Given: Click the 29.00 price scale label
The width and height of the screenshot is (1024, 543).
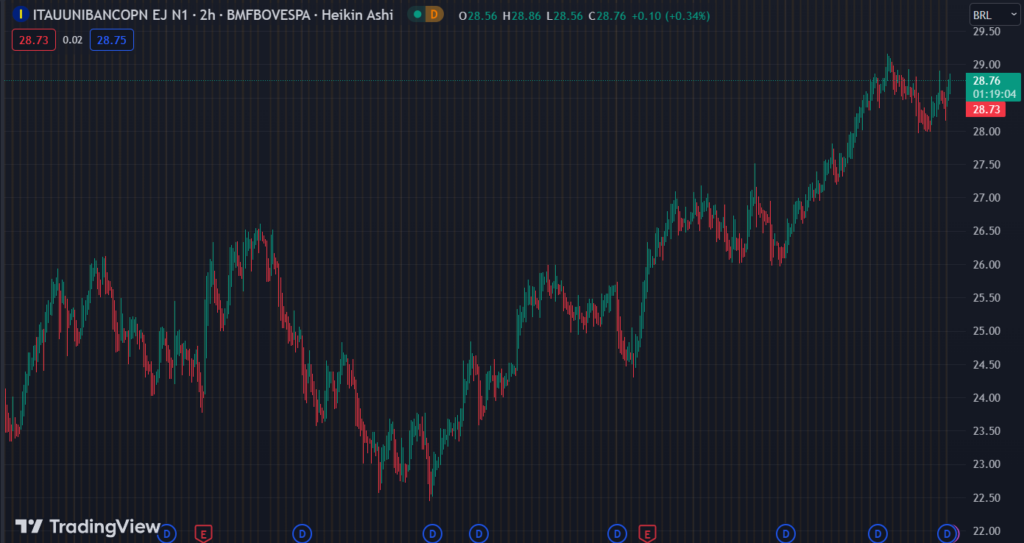Looking at the screenshot, I should pos(986,65).
